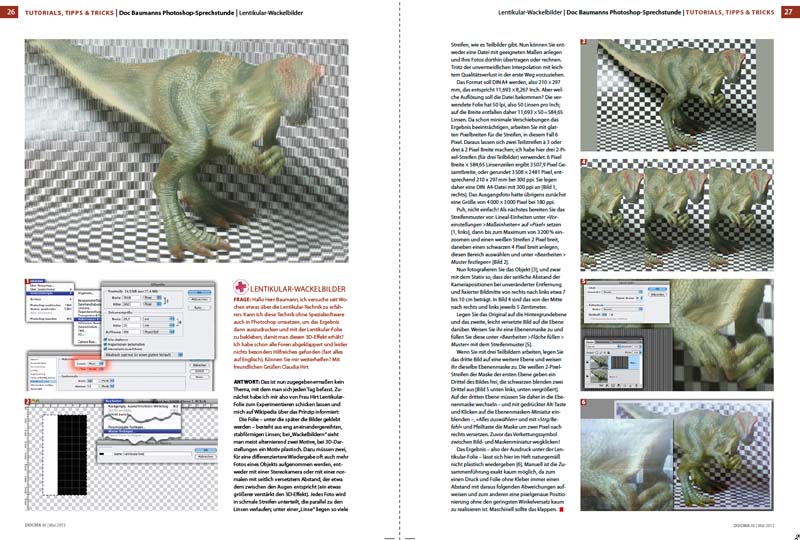The width and height of the screenshot is (800, 540).
Task: Click highlighted 'Muster festlegen' menu entry
Action: 142,431
